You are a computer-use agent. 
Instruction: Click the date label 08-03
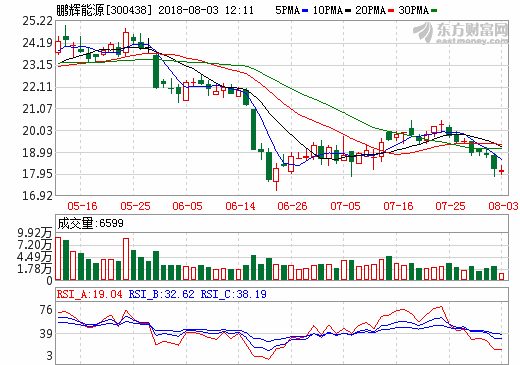pyautogui.click(x=503, y=206)
